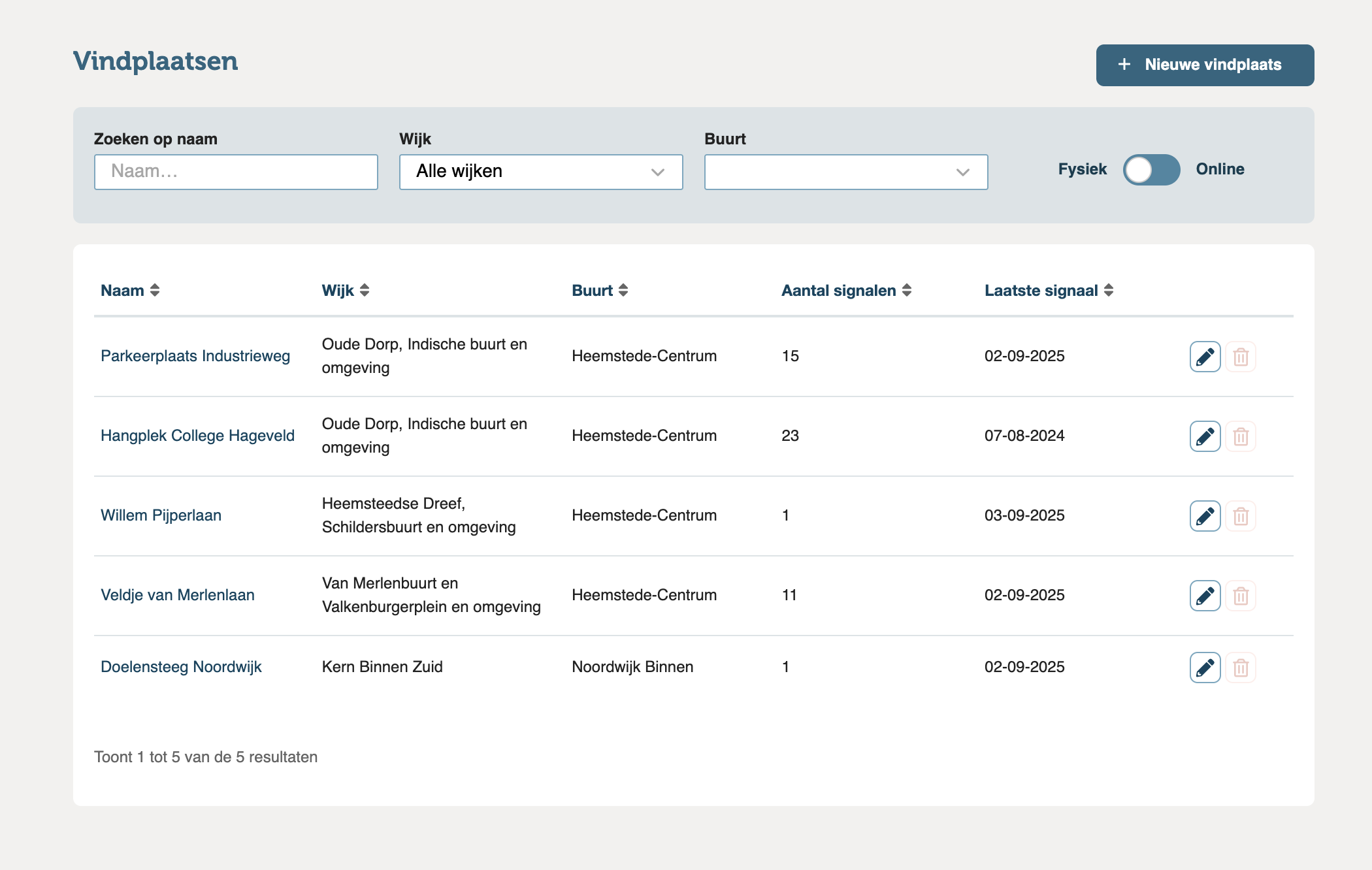Focus the Zoeken op naam field
The width and height of the screenshot is (1372, 870).
coord(236,172)
